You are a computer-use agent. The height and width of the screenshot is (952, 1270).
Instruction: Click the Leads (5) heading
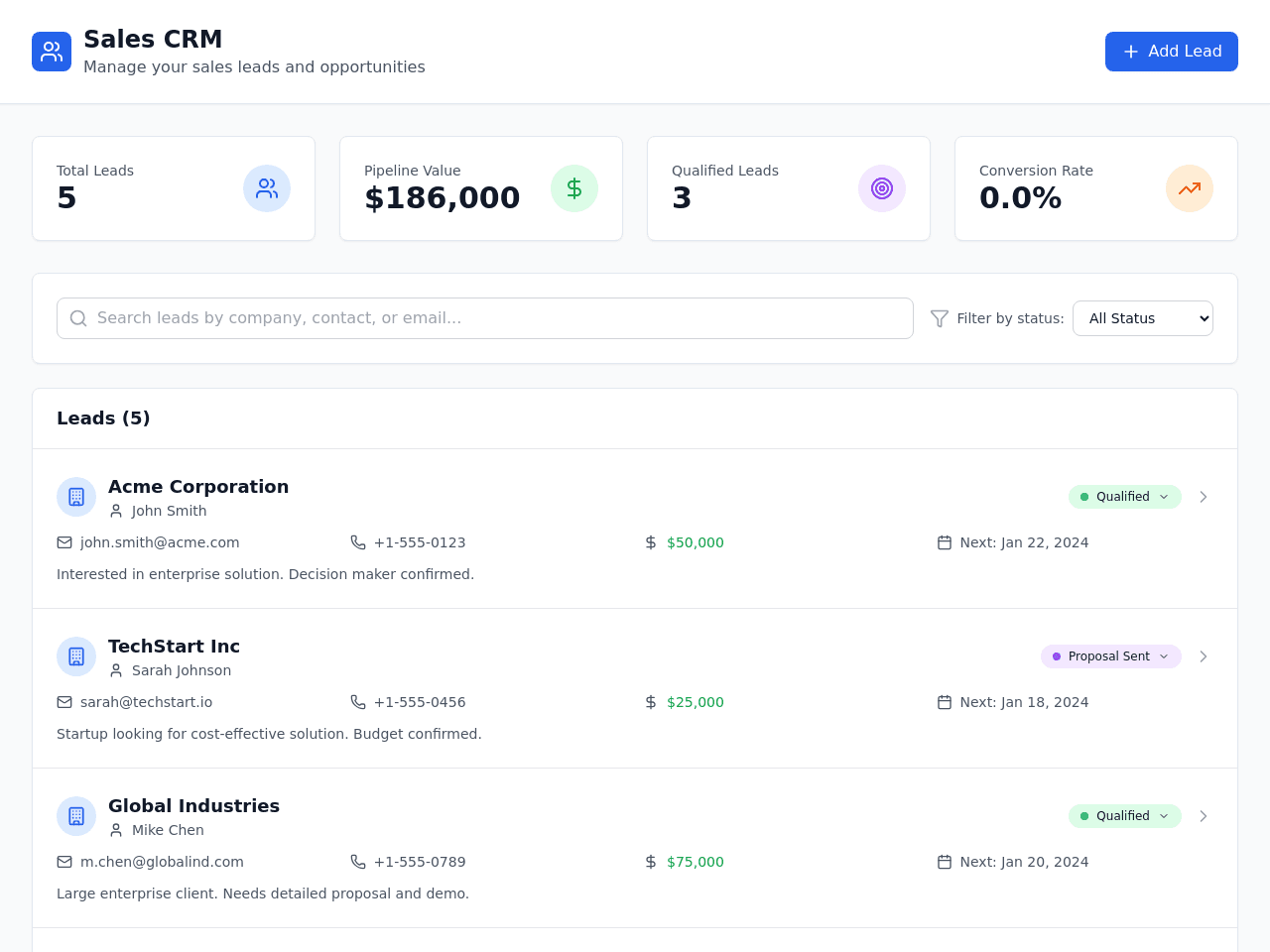103,418
